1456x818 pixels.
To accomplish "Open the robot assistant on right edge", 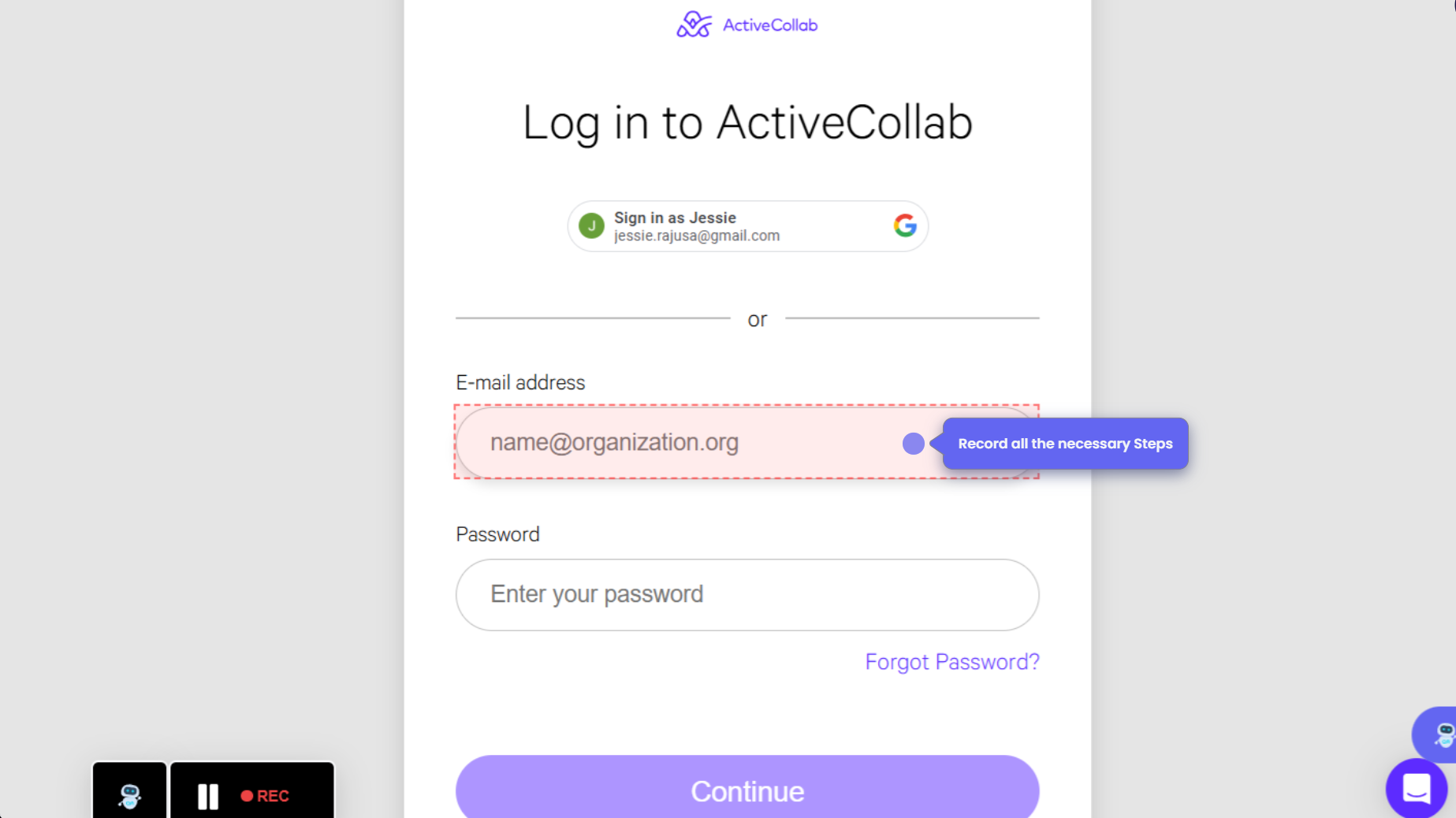I will point(1440,734).
